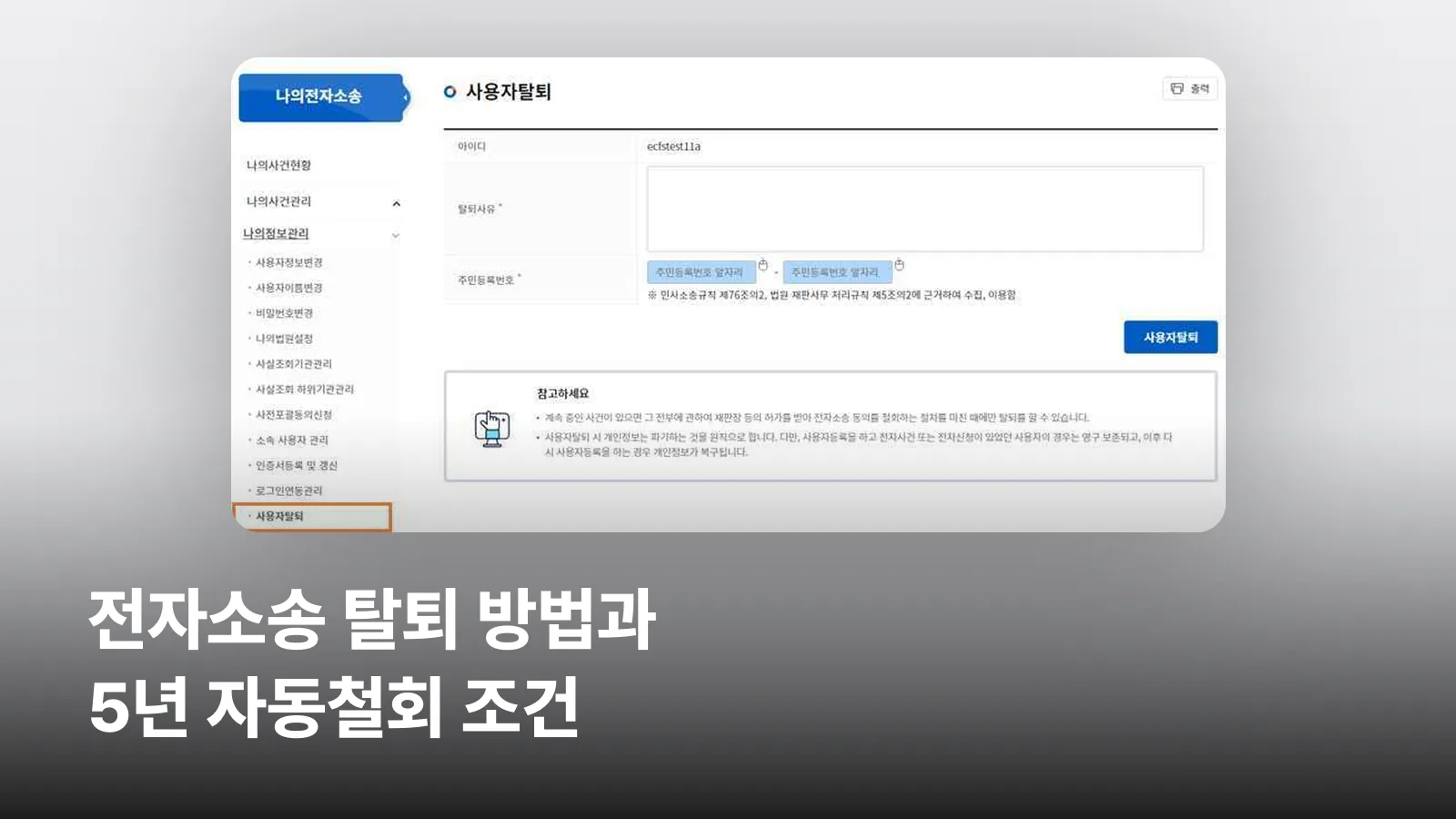Go to 사실조회 하위기관관리
Image resolution: width=1456 pixels, height=819 pixels.
tap(304, 389)
